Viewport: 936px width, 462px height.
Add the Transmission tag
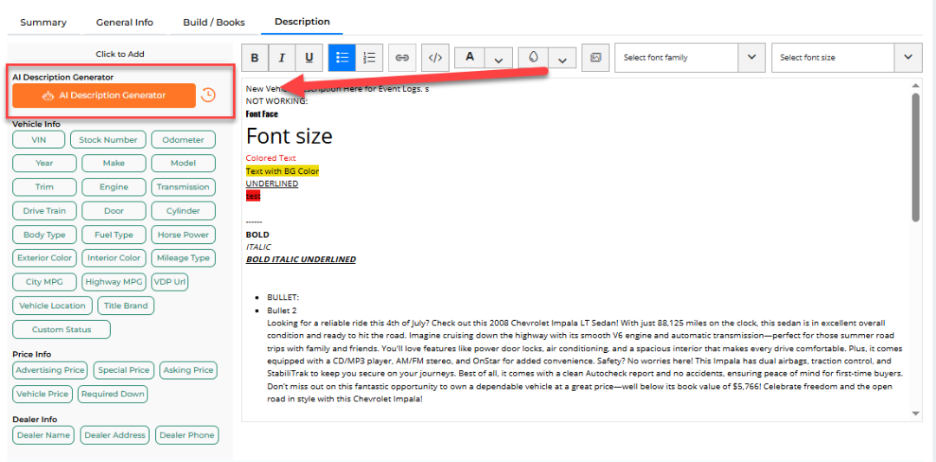(183, 187)
